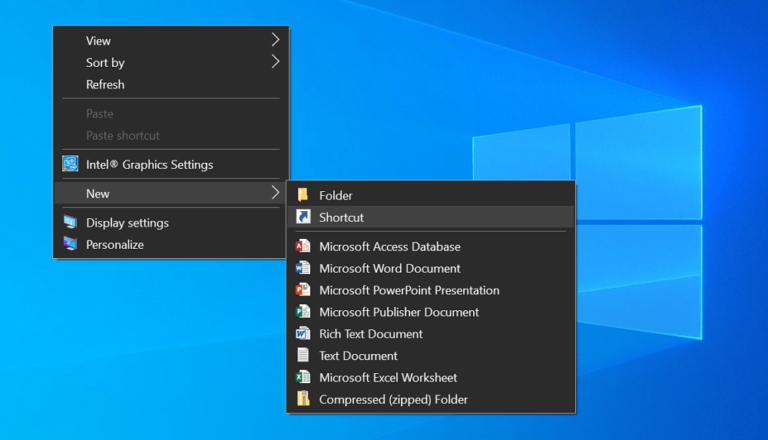The height and width of the screenshot is (440, 768).
Task: Select the Paste shortcut entry
Action: (171, 135)
